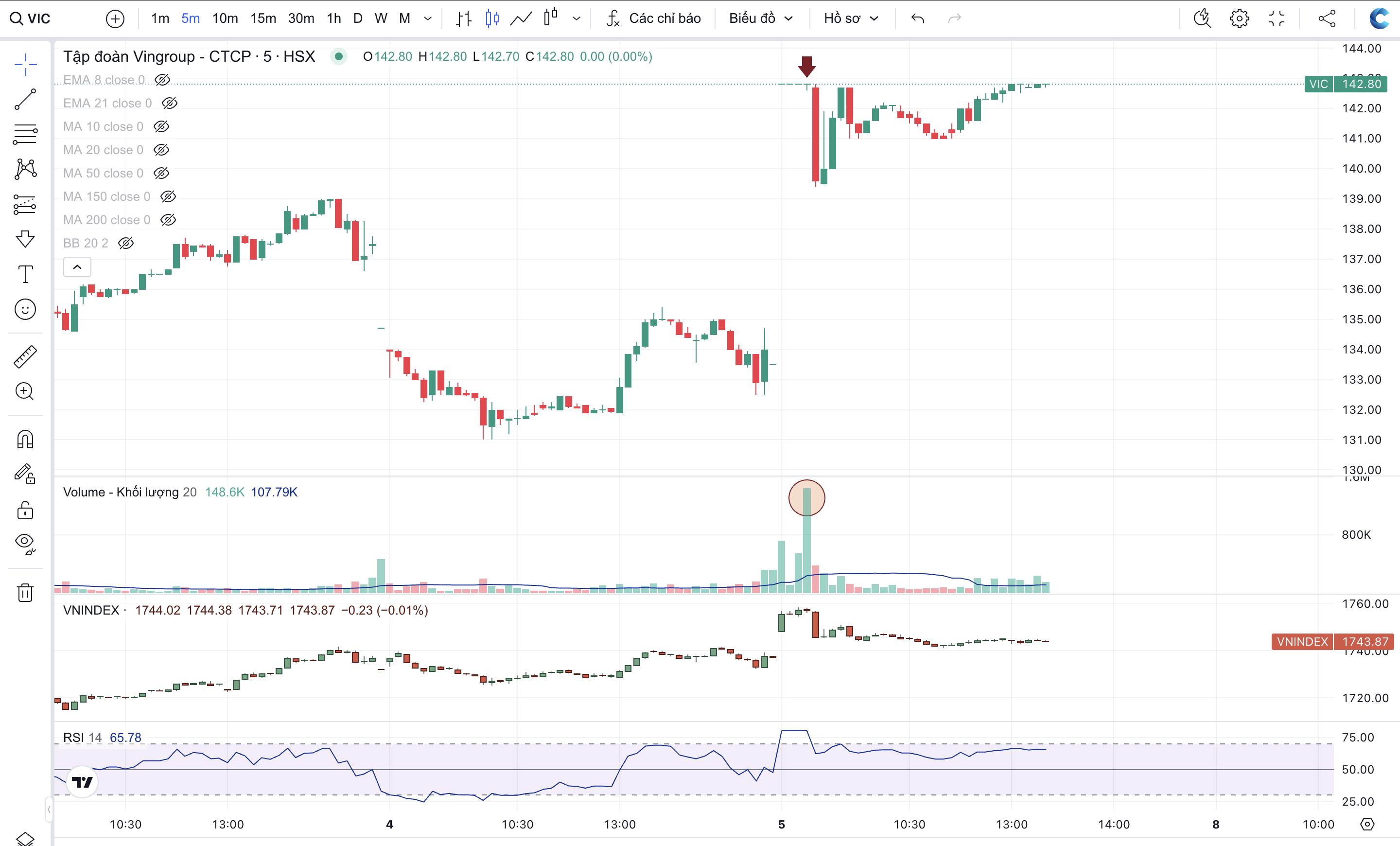The image size is (1400, 846).
Task: Select the candlestick chart type icon
Action: tap(492, 18)
